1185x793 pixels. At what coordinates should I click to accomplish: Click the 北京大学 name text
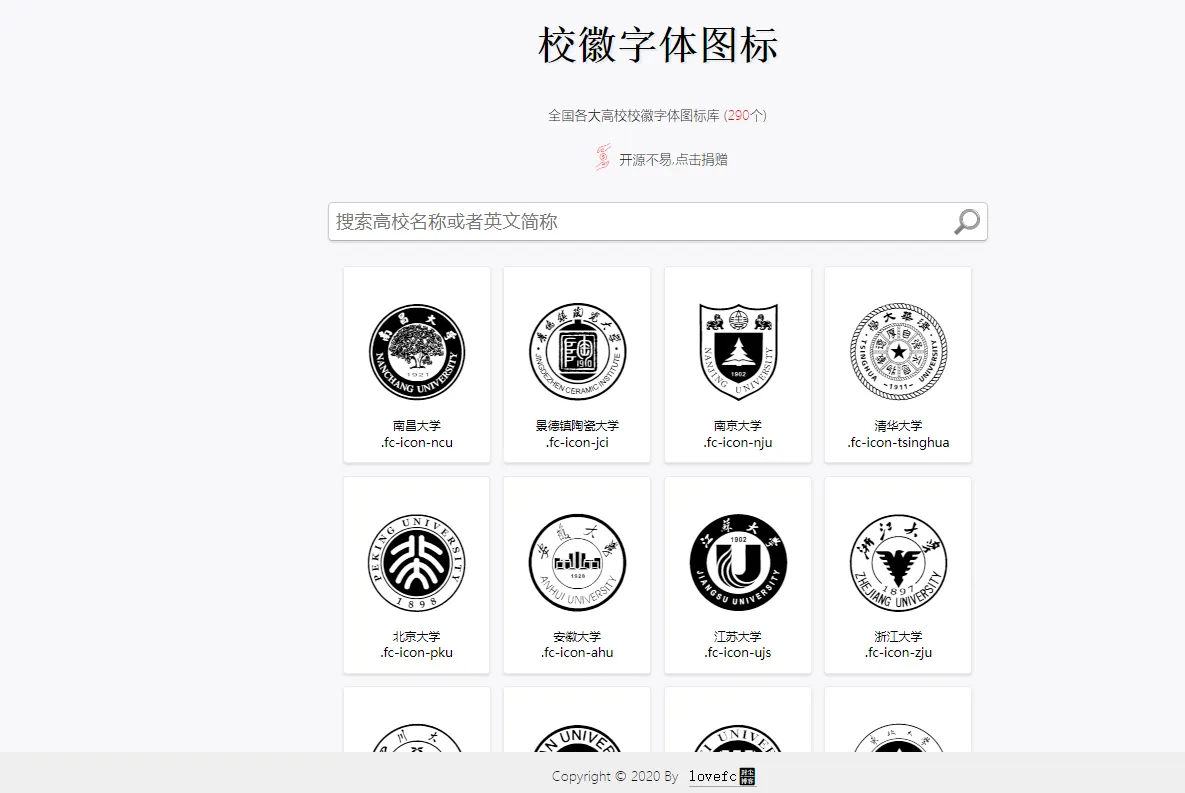416,637
